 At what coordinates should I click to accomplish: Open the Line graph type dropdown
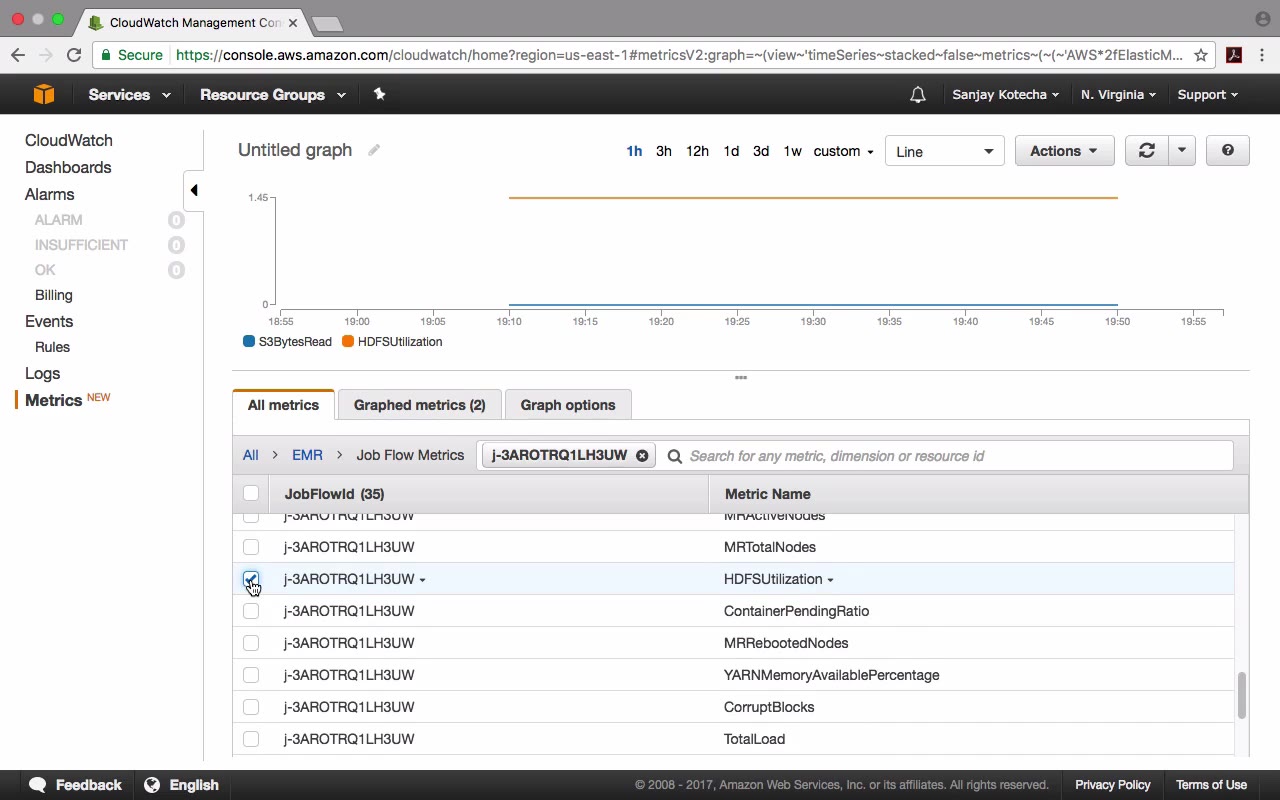944,151
